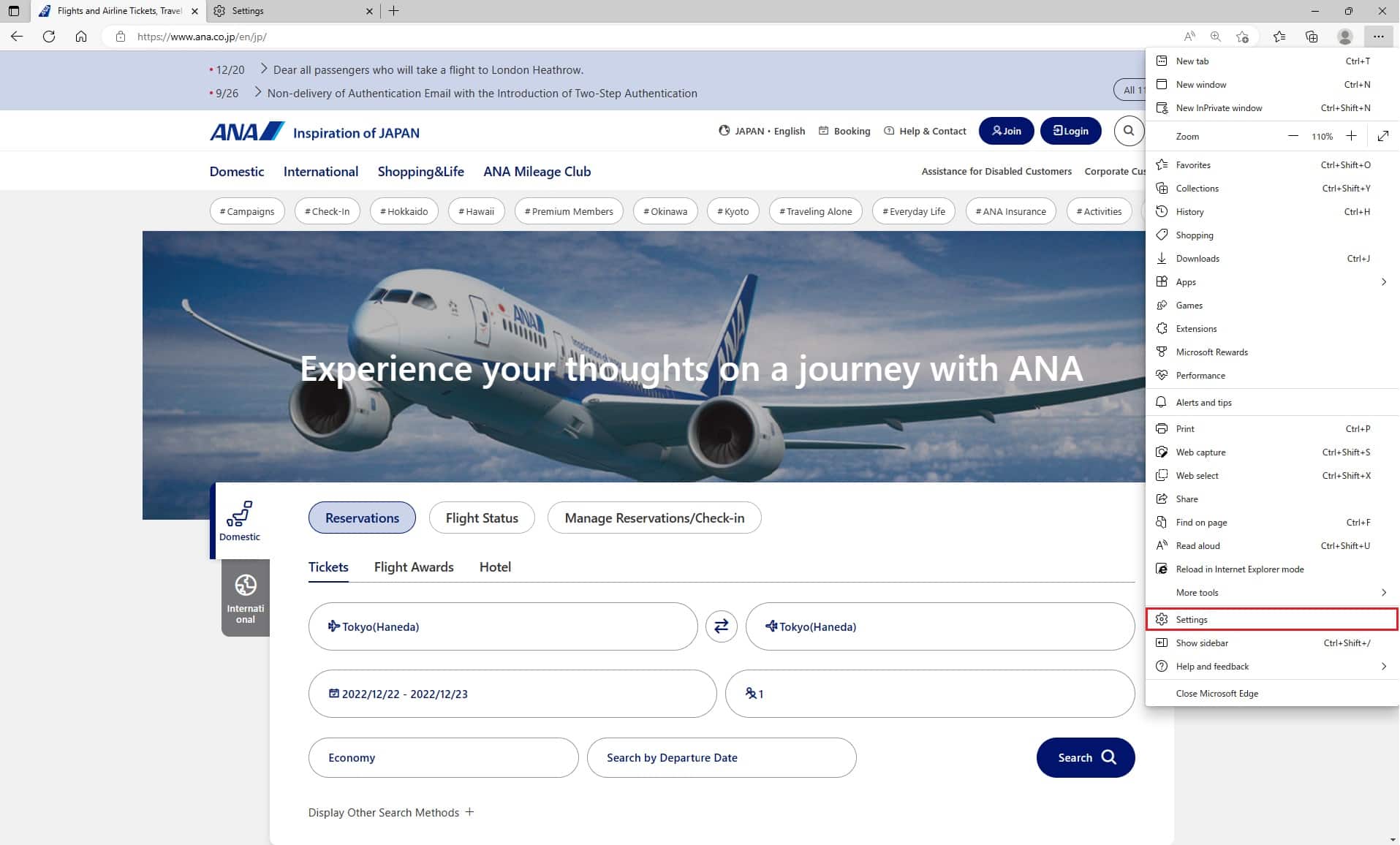Switch to Flight Awards tab

point(414,567)
